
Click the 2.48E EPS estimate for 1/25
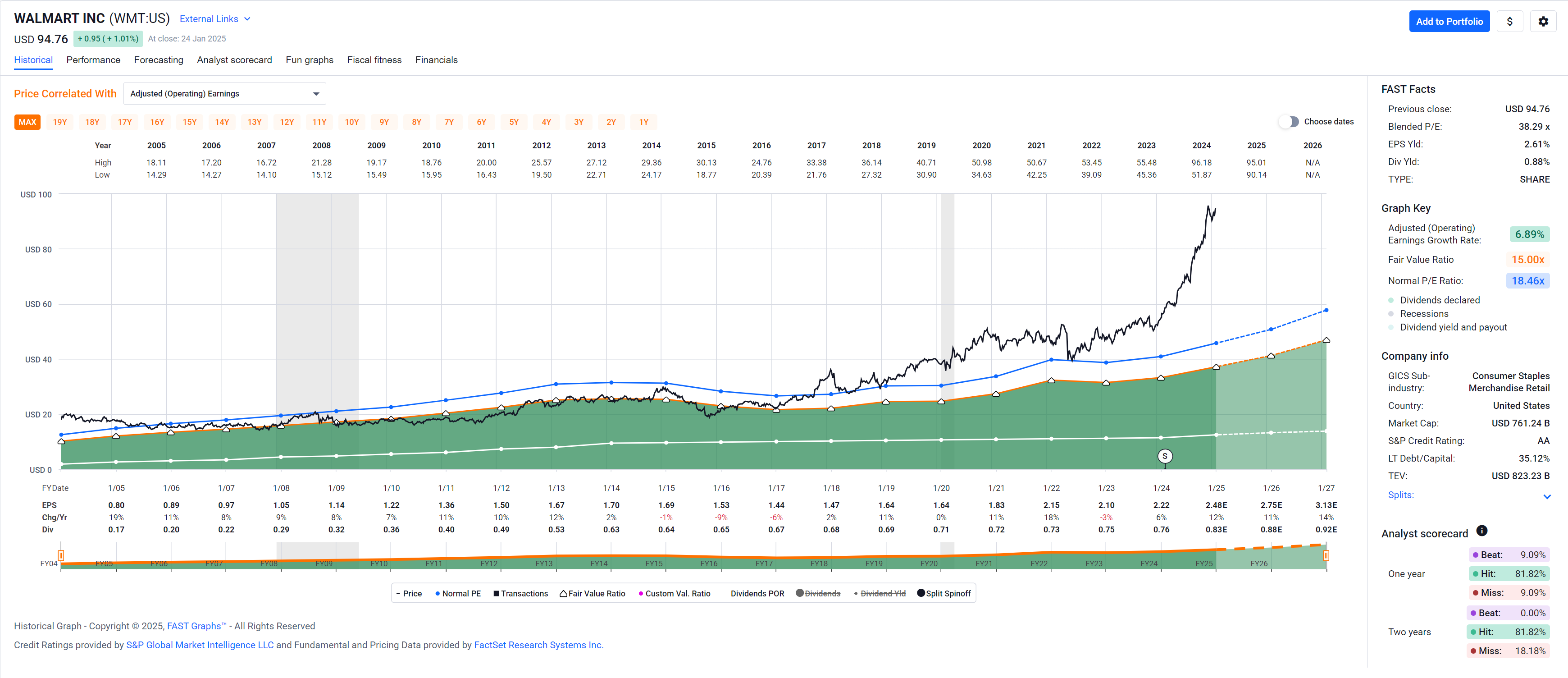point(1216,505)
